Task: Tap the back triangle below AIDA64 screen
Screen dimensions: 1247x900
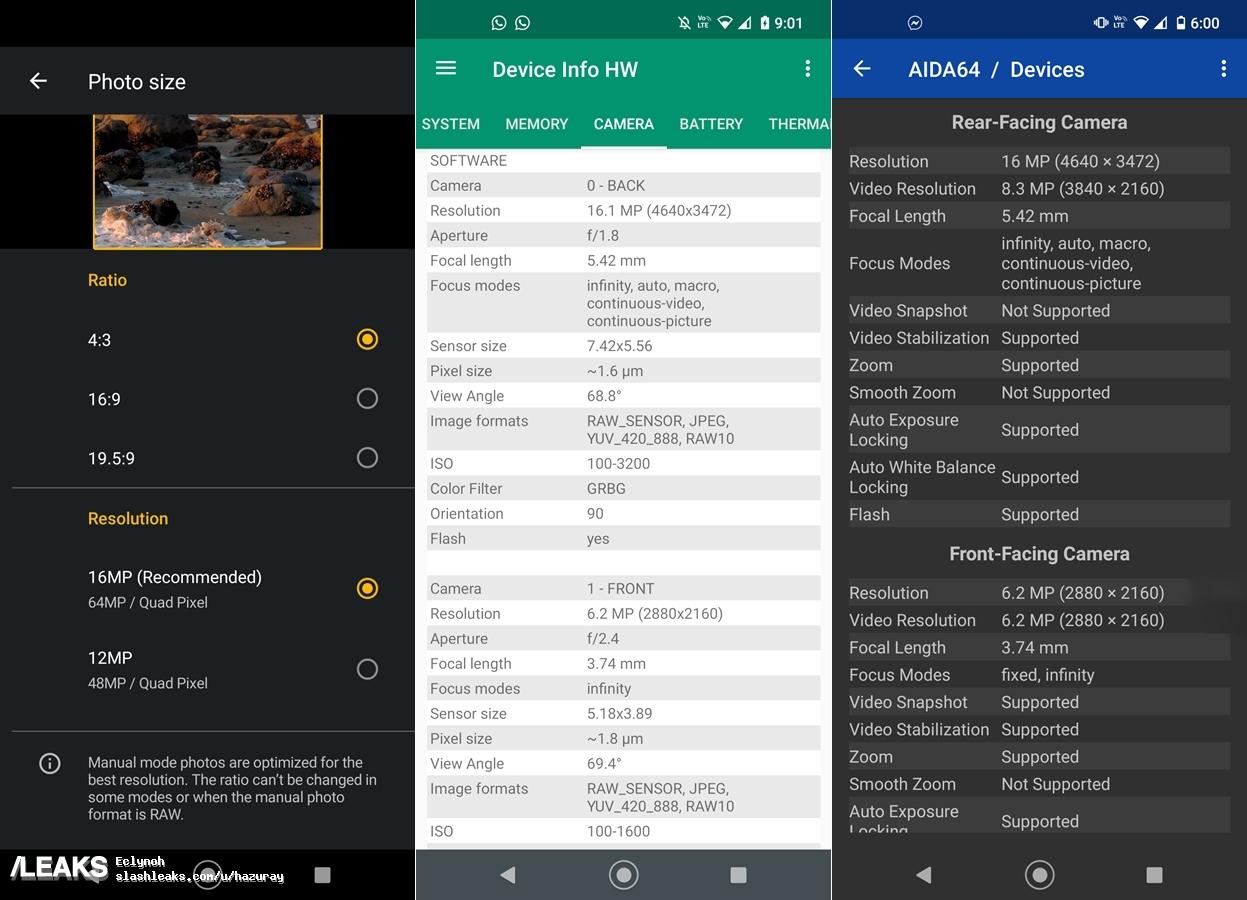Action: tap(924, 875)
